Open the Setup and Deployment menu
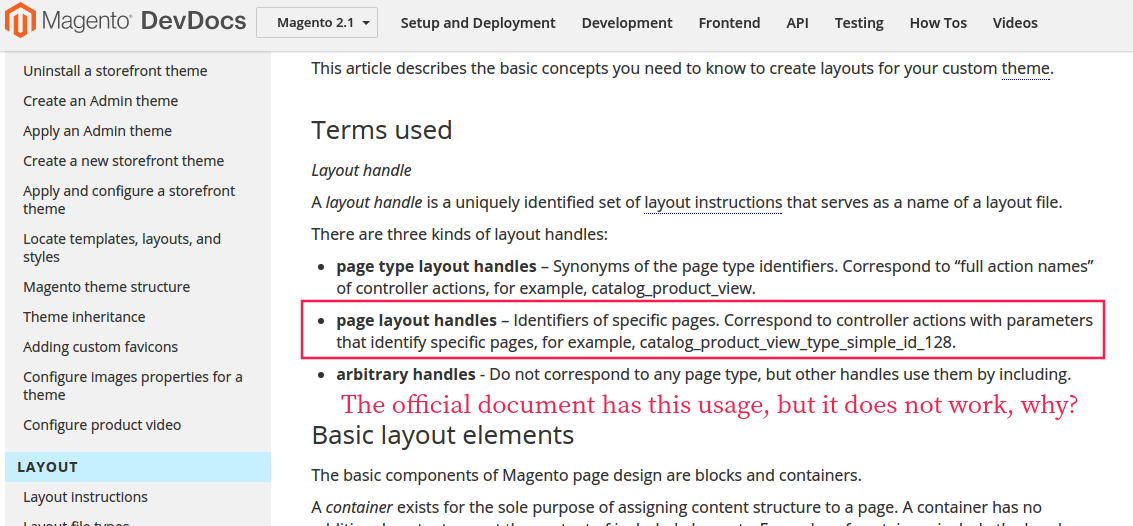Screen dimensions: 1133x526 click(x=478, y=23)
